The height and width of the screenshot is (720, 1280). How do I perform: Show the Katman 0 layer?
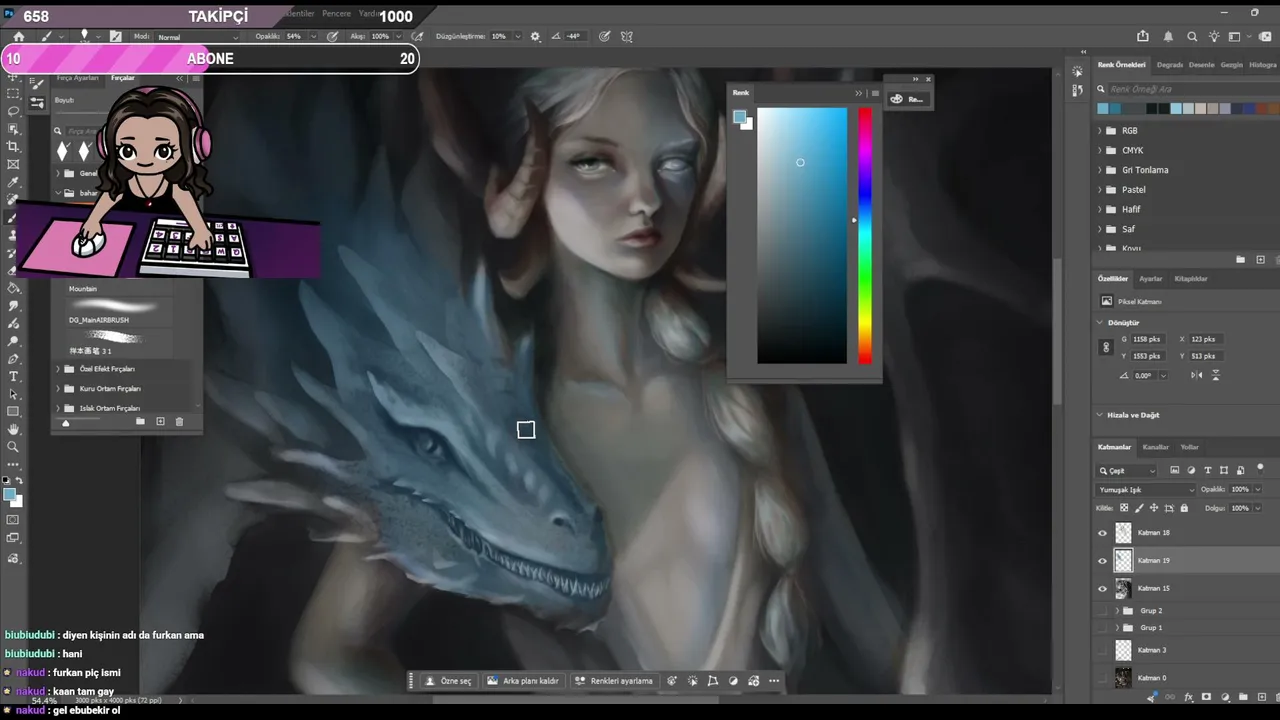tap(1103, 678)
